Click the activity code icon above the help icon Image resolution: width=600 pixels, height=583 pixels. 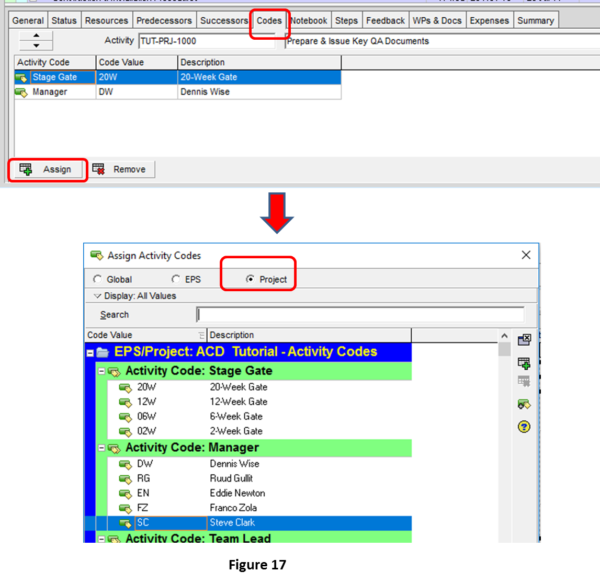[524, 405]
